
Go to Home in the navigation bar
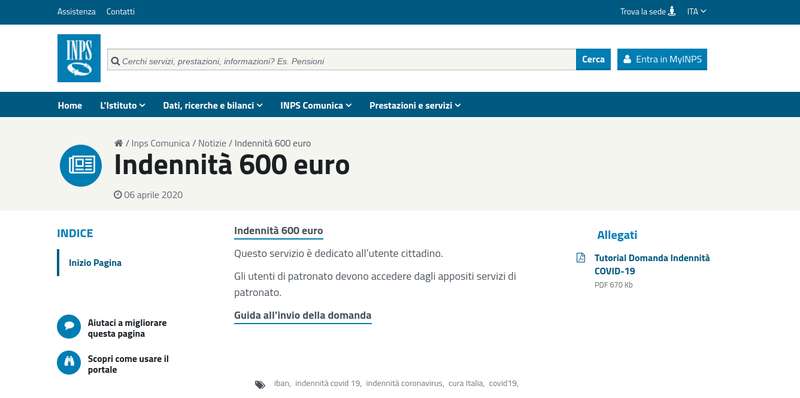(70, 105)
